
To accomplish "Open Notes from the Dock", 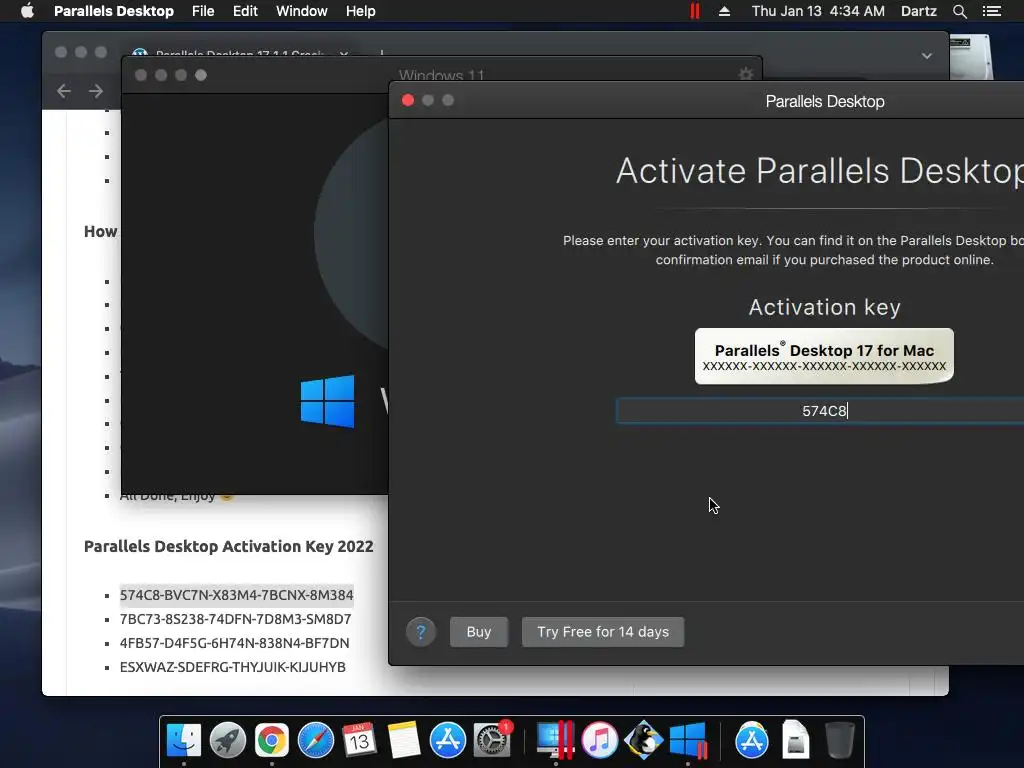I will pyautogui.click(x=404, y=740).
